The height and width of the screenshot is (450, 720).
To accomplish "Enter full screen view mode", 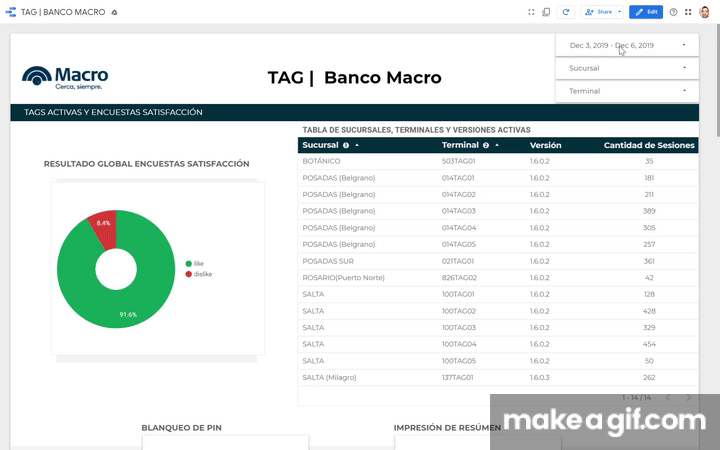I will tap(531, 12).
